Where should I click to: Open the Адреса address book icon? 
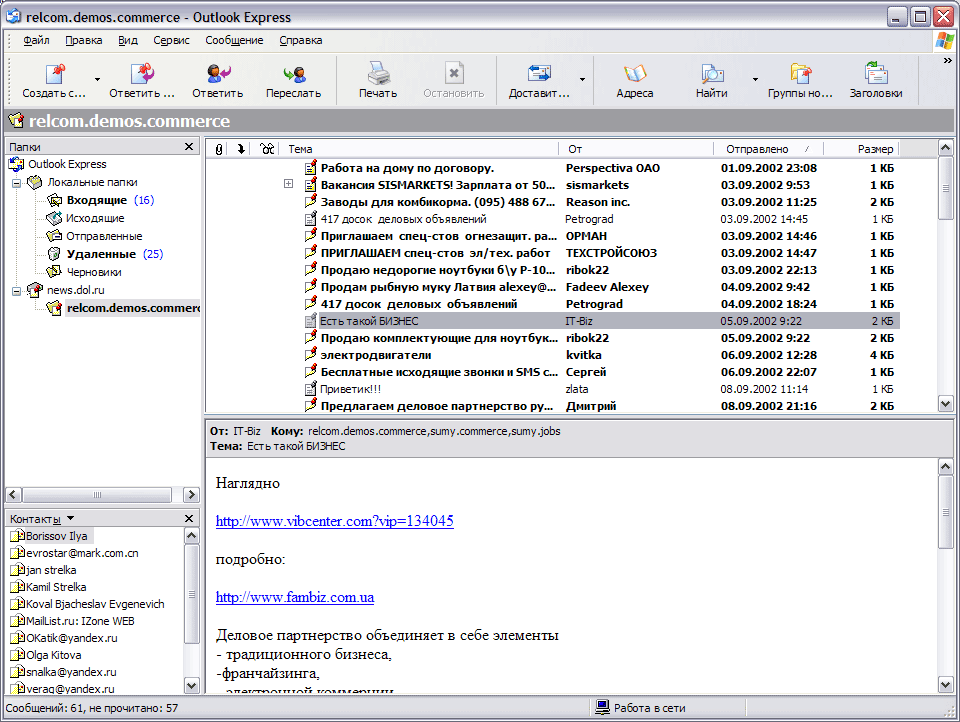635,73
